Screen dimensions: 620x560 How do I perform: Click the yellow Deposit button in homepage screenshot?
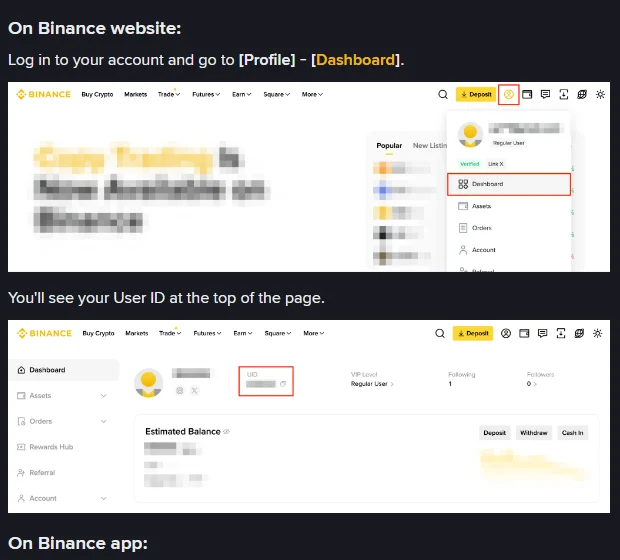(x=476, y=95)
